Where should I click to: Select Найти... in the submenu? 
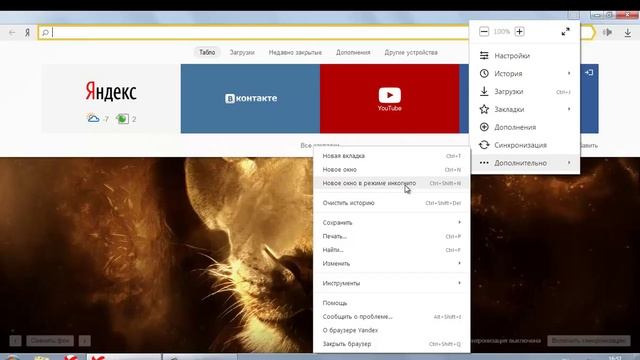392,250
